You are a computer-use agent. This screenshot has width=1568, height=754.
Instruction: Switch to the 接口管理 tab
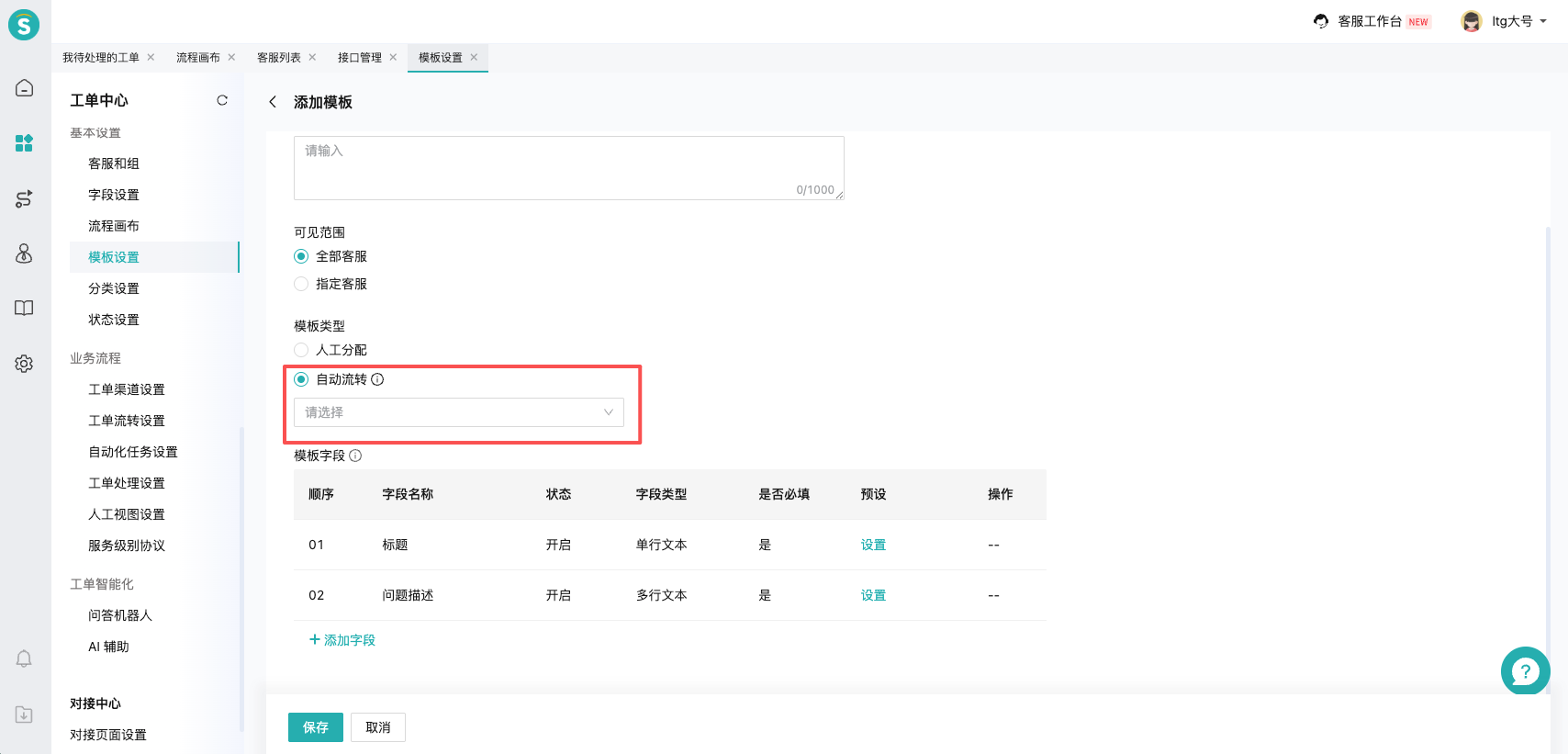[360, 58]
